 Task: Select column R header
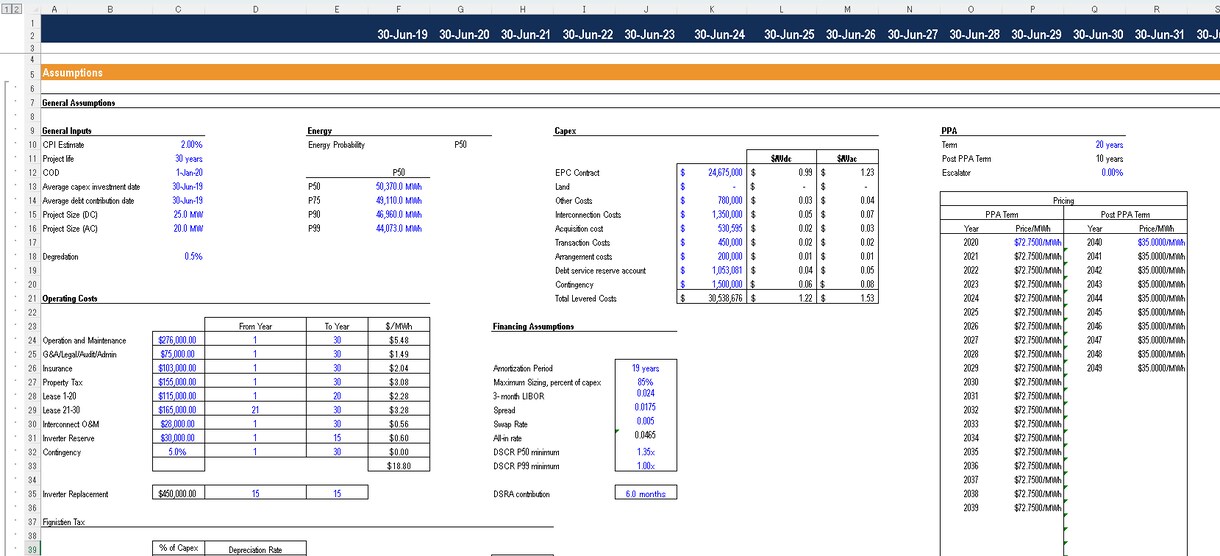pyautogui.click(x=1157, y=8)
